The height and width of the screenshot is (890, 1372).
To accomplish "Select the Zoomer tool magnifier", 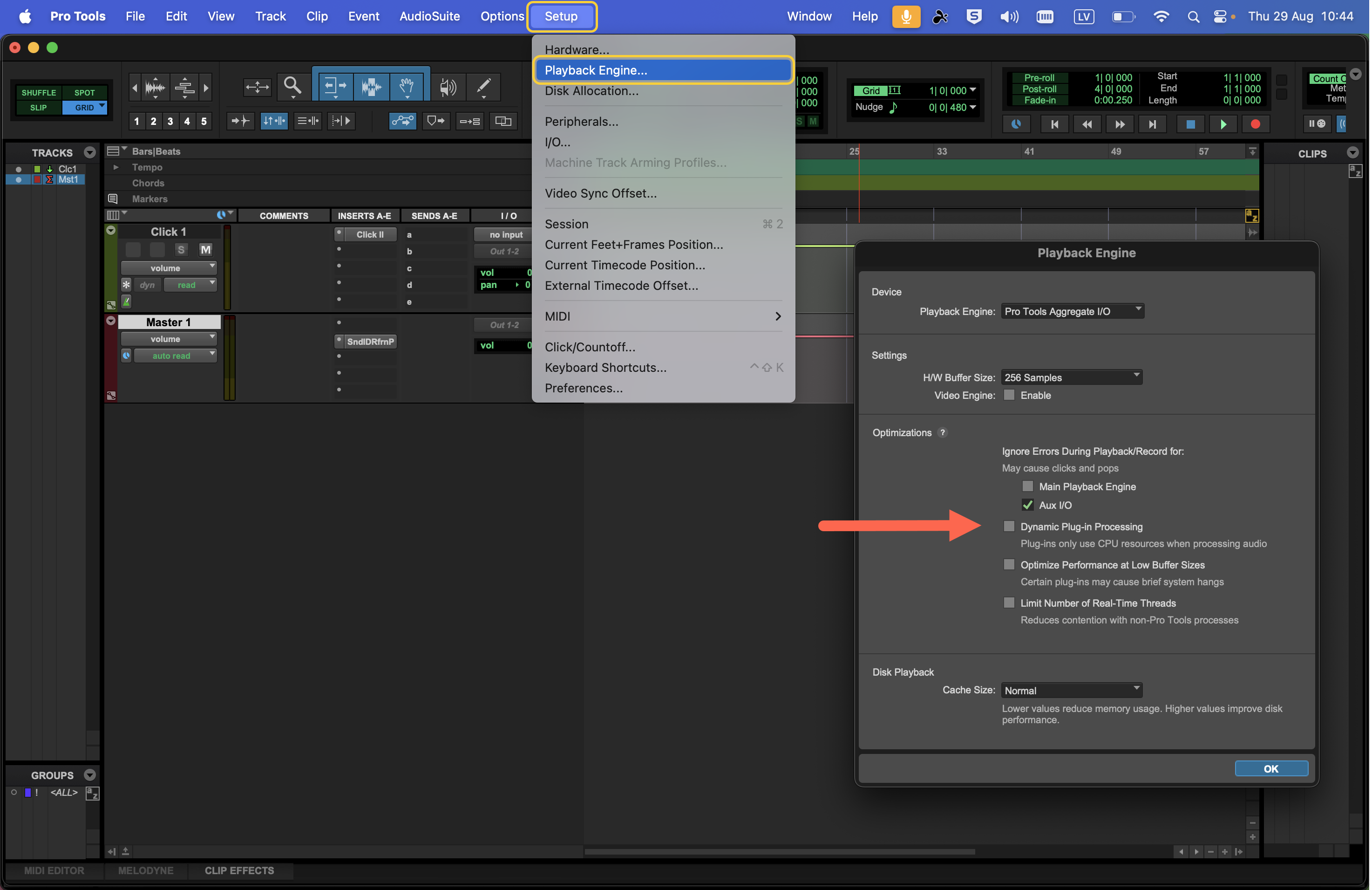I will [x=292, y=87].
